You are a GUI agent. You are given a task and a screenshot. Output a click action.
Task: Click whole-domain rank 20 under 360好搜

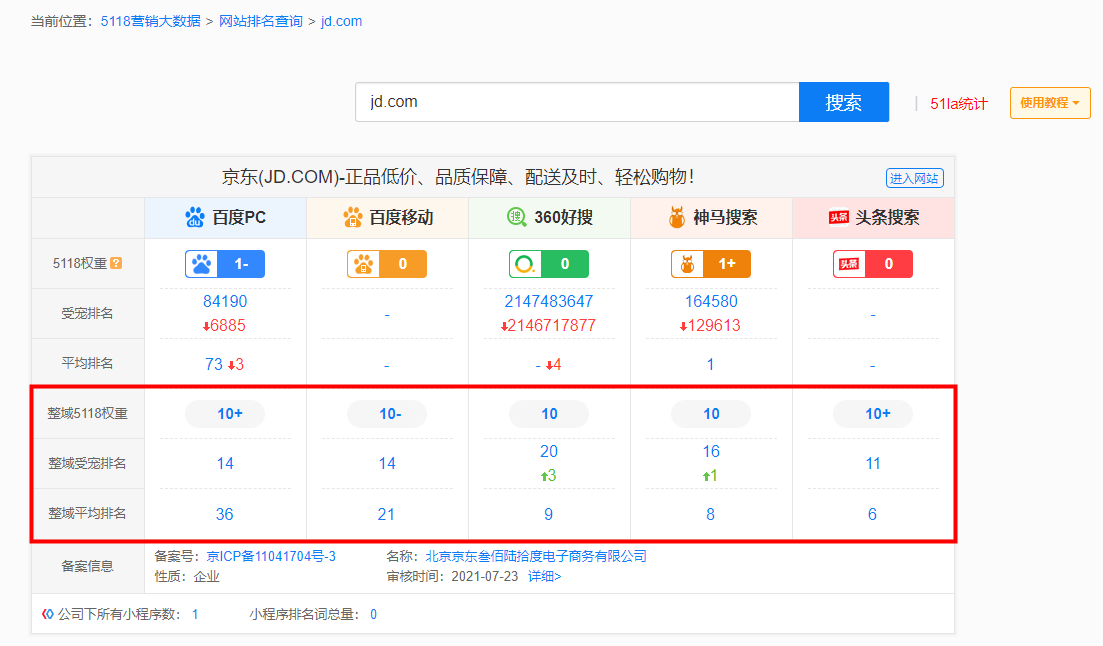[x=549, y=451]
